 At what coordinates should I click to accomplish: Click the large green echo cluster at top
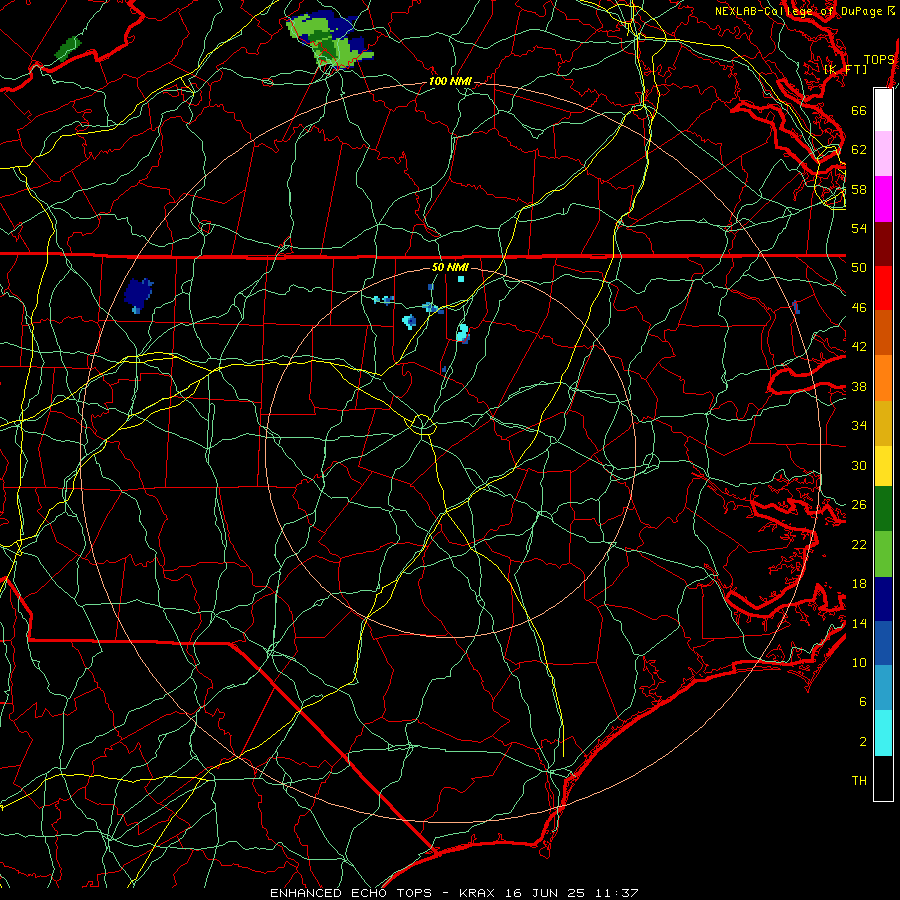click(330, 39)
